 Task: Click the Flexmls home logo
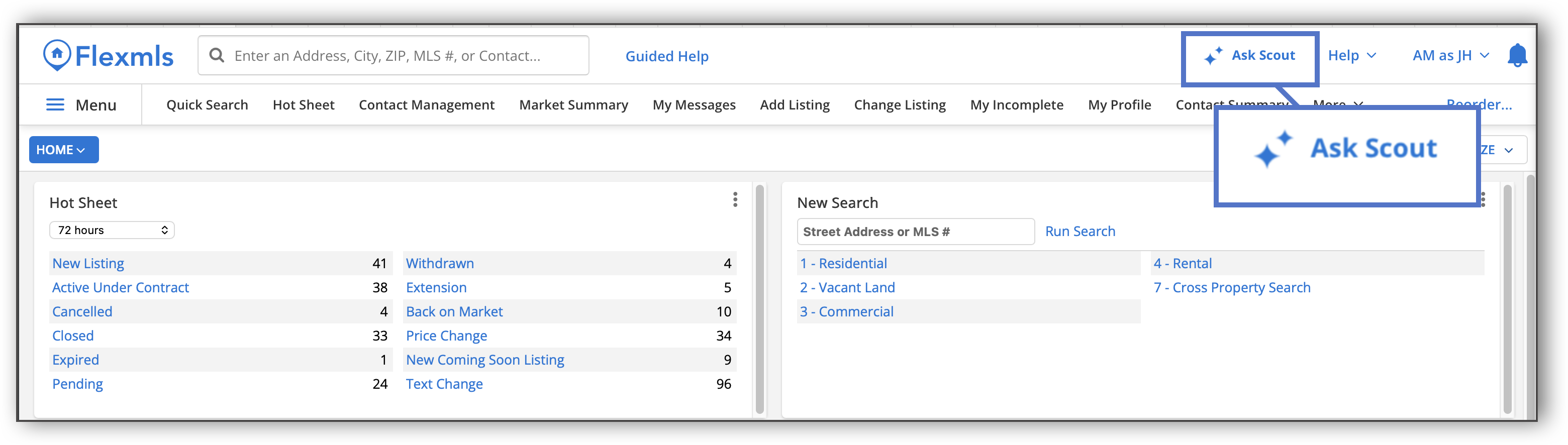click(109, 56)
